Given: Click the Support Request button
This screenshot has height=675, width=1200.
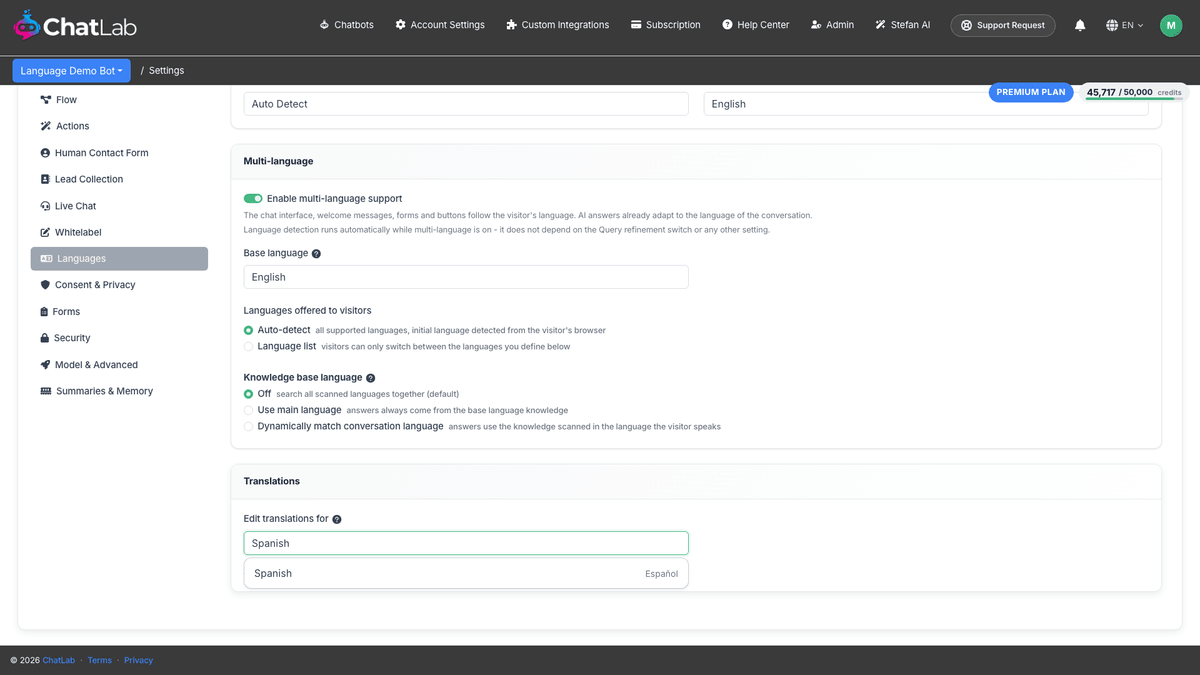Looking at the screenshot, I should (x=1003, y=25).
